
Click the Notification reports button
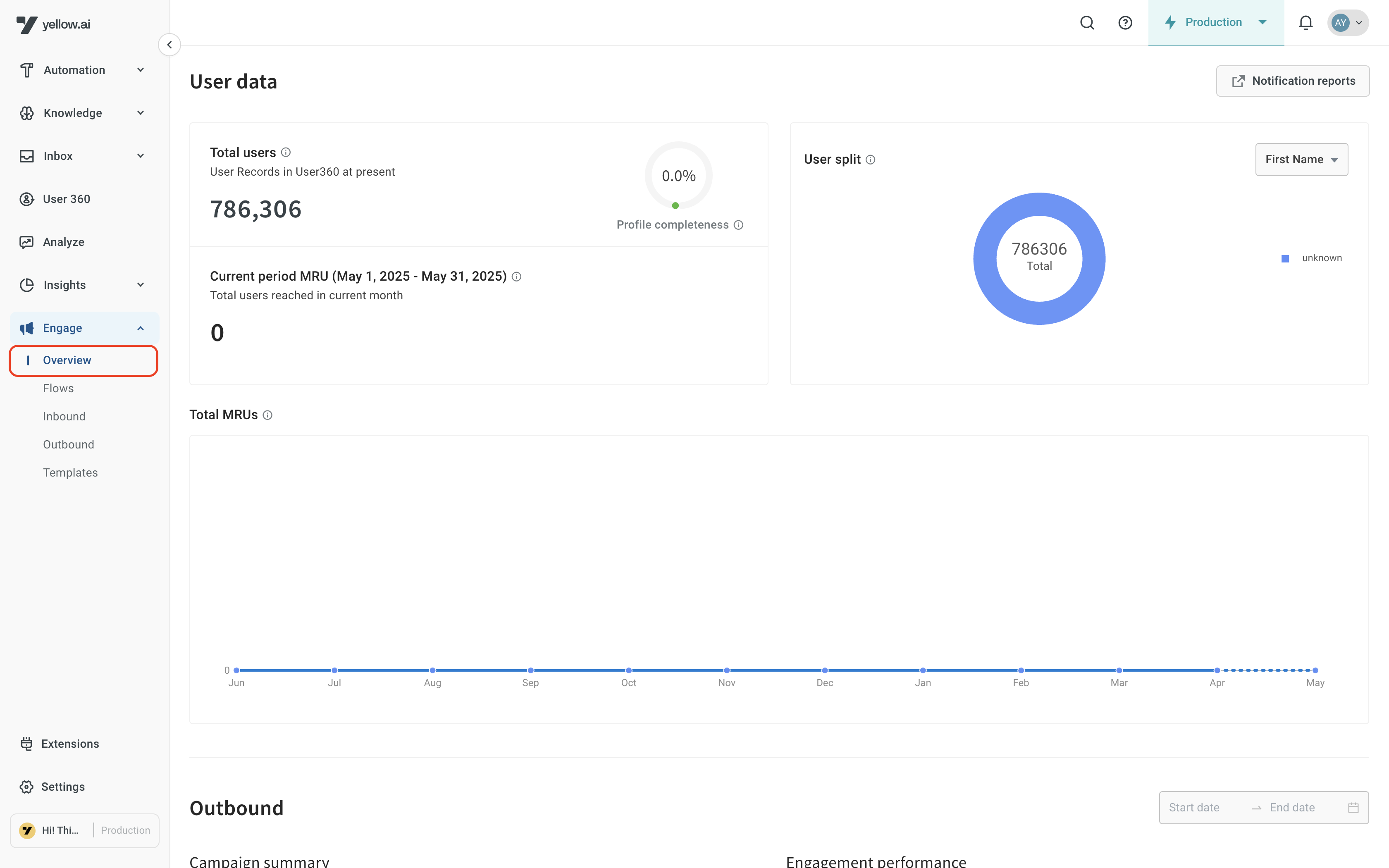pos(1293,81)
